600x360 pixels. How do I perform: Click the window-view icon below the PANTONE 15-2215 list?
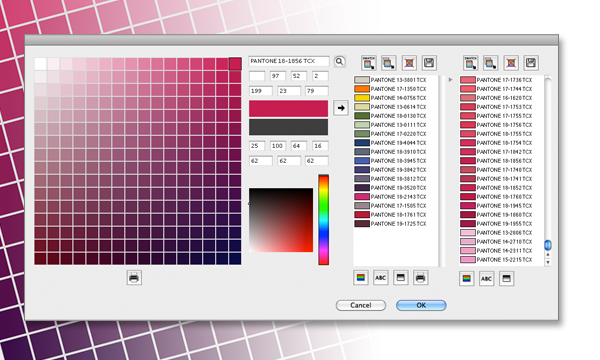click(506, 279)
